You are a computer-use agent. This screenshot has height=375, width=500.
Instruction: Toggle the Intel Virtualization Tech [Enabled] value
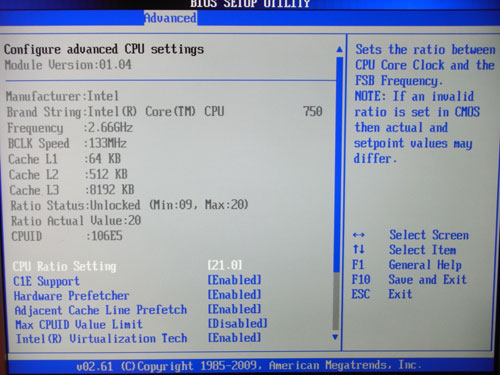tap(234, 338)
